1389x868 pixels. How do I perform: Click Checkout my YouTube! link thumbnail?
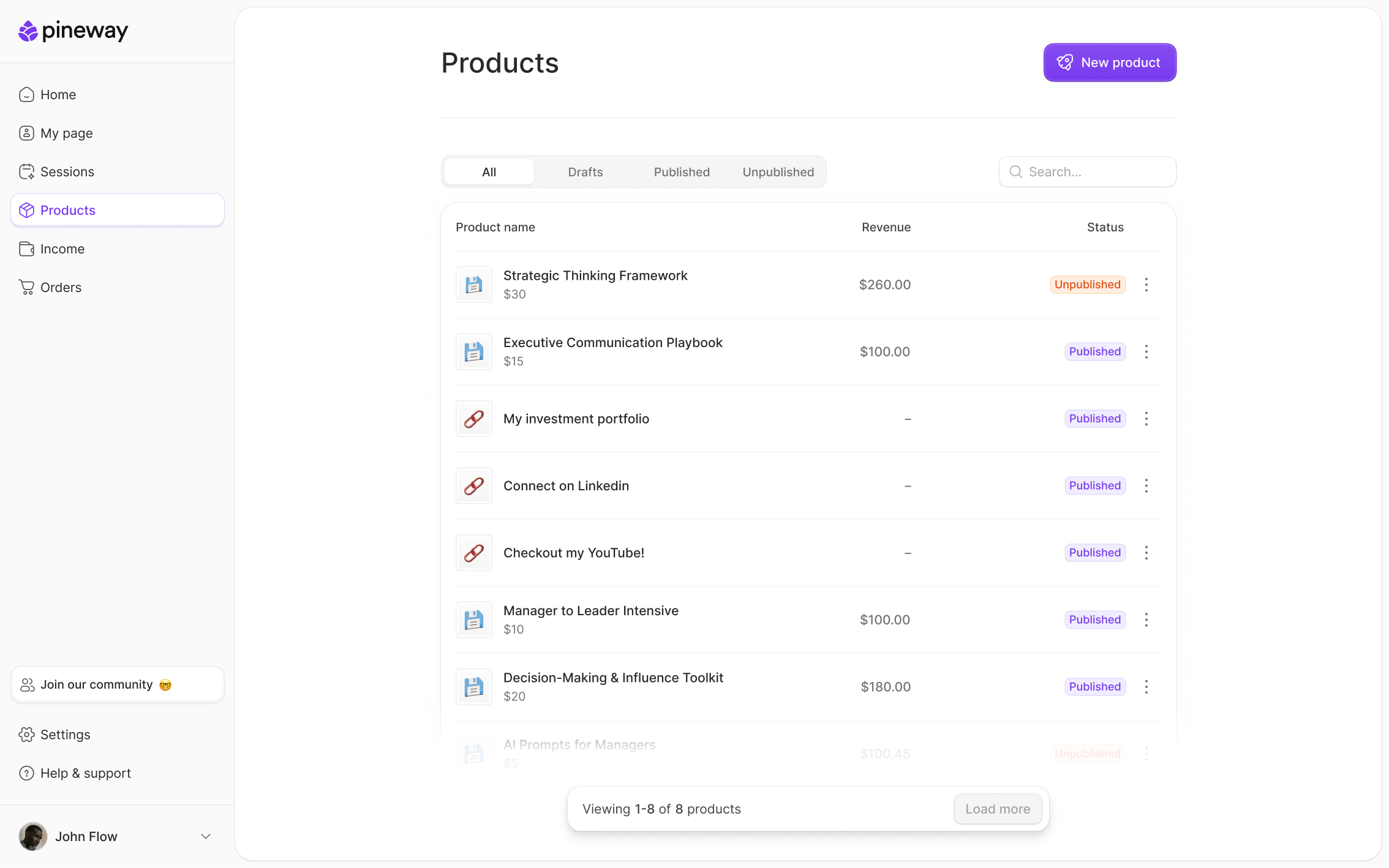(474, 553)
